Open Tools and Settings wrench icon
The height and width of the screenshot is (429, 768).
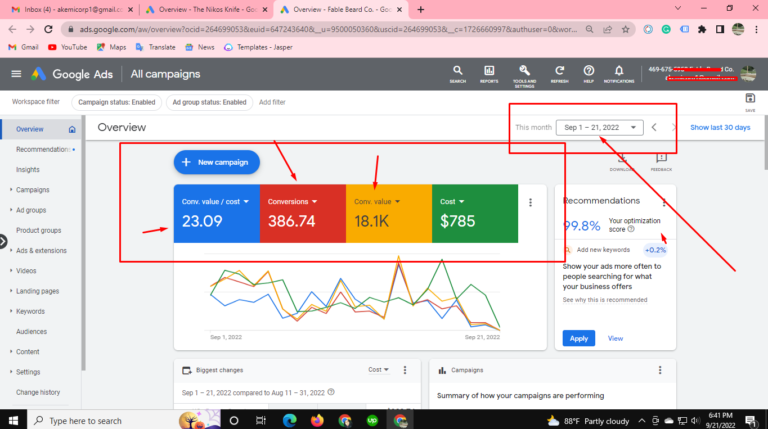click(x=524, y=73)
